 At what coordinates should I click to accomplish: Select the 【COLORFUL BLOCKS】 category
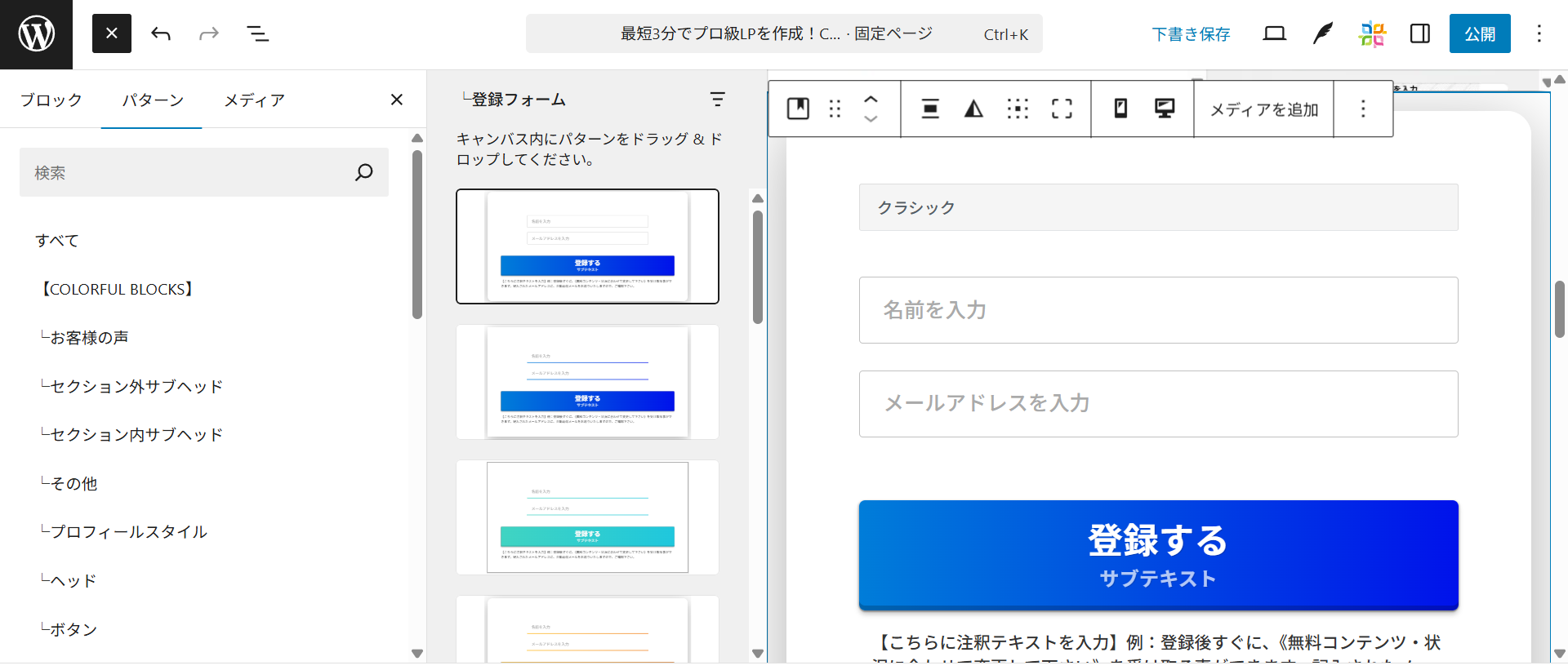tap(118, 289)
